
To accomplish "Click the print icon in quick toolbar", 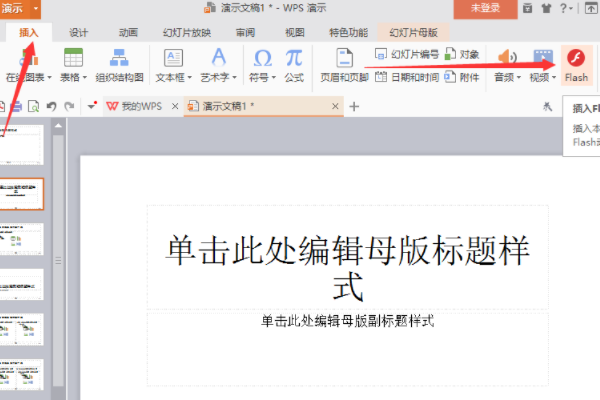I will pyautogui.click(x=16, y=106).
